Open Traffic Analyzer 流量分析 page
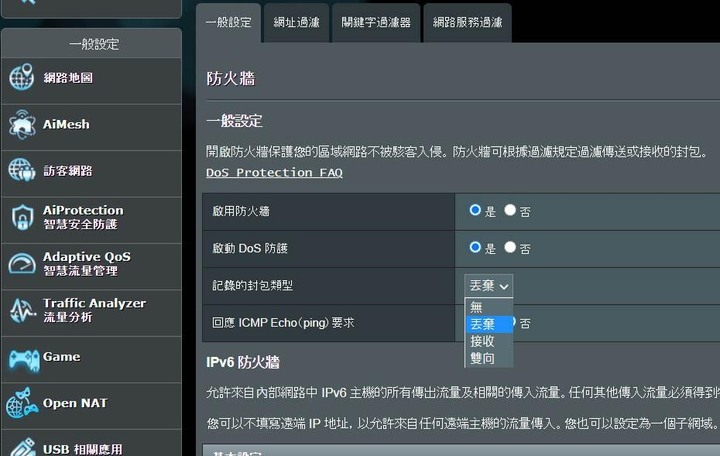 coord(91,312)
